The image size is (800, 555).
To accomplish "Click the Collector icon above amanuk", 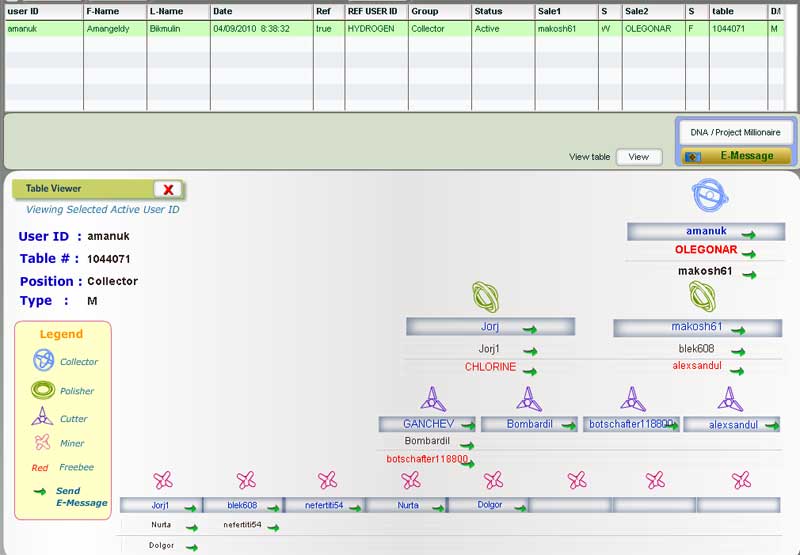I will click(708, 196).
